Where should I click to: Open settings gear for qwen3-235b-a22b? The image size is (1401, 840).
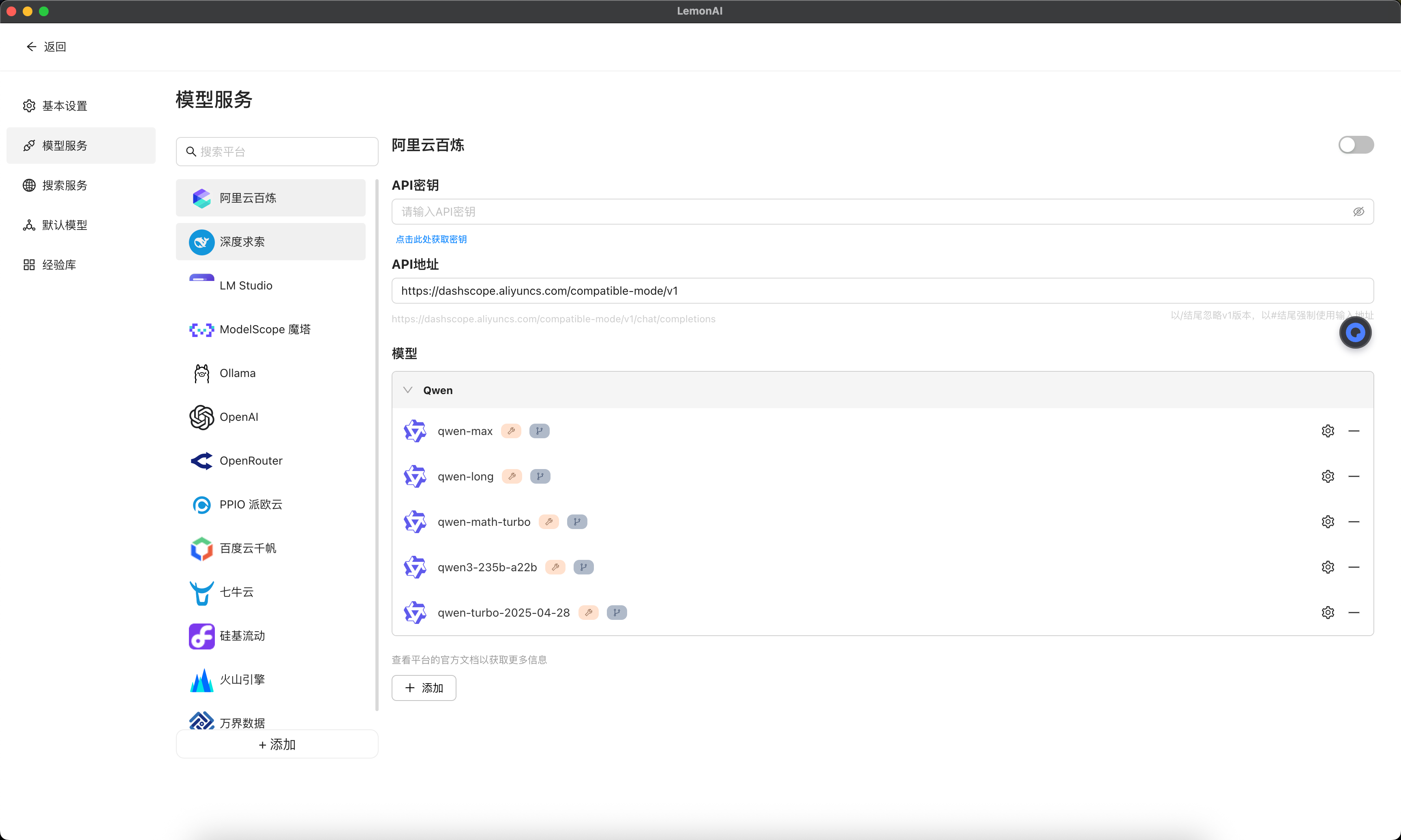click(1328, 567)
